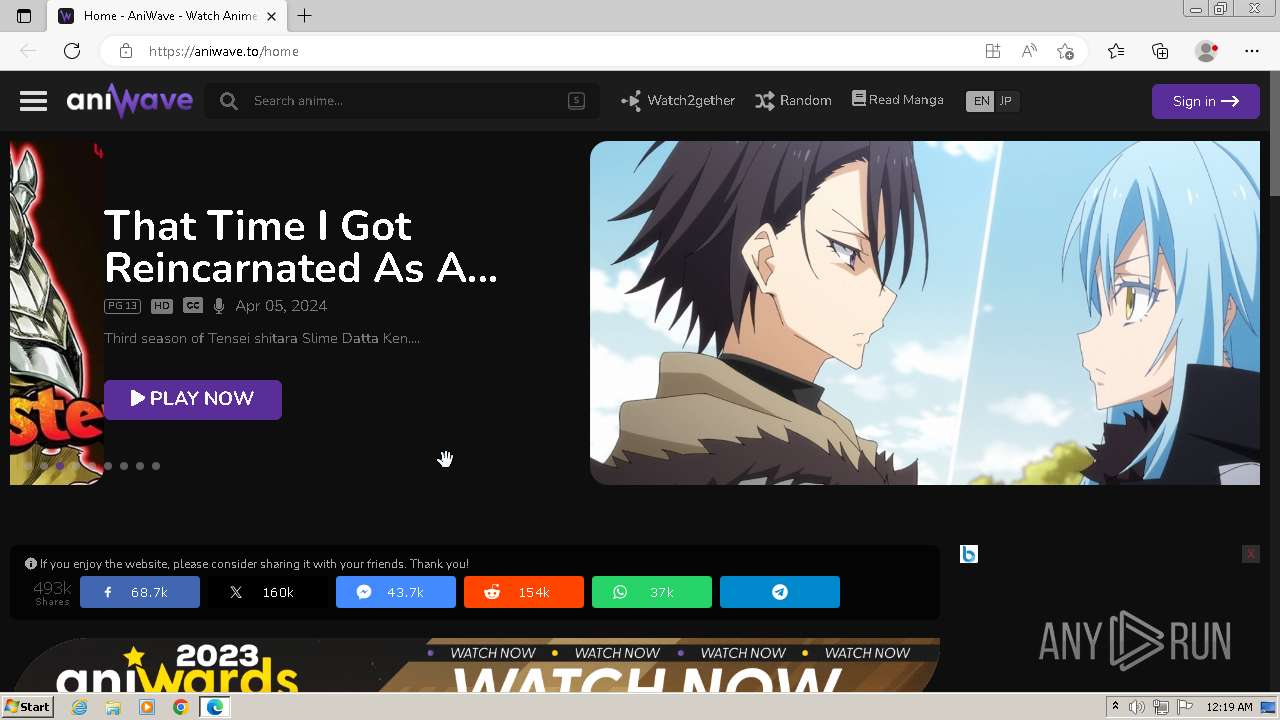The image size is (1280, 720).
Task: Select the active purple carousel dot
Action: 60,466
